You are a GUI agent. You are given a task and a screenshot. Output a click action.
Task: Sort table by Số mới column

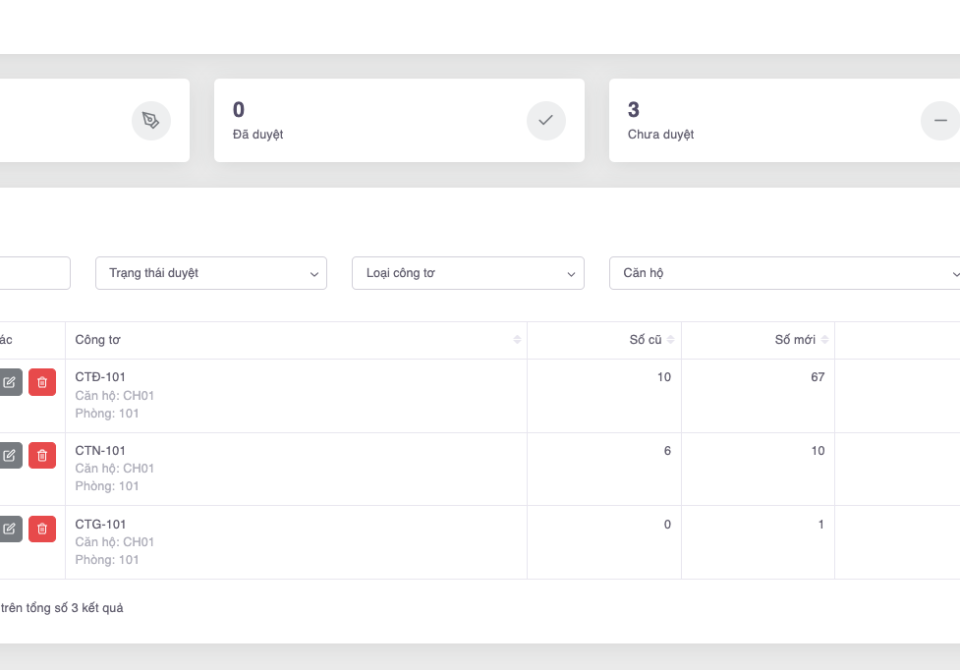click(825, 340)
